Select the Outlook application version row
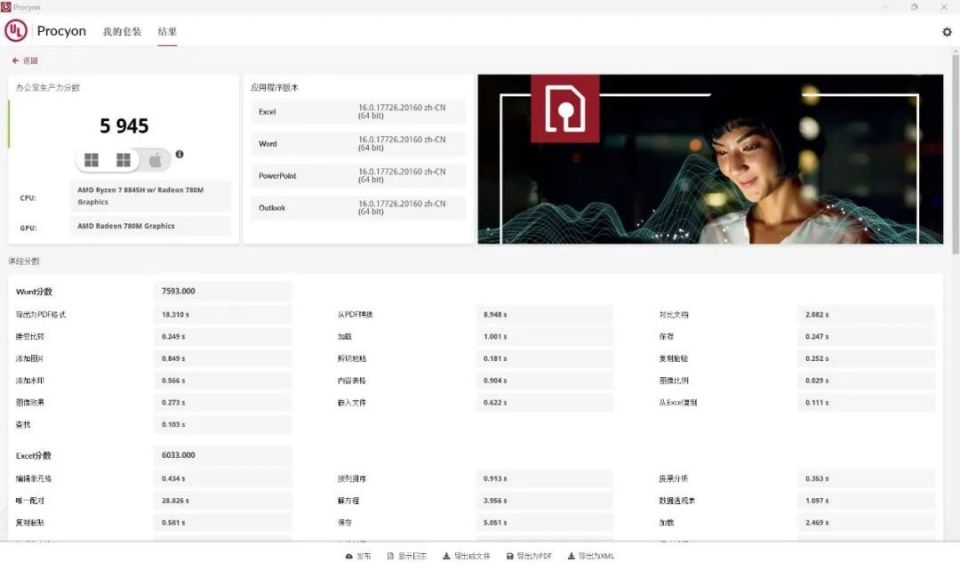The height and width of the screenshot is (570, 960). pyautogui.click(x=358, y=208)
